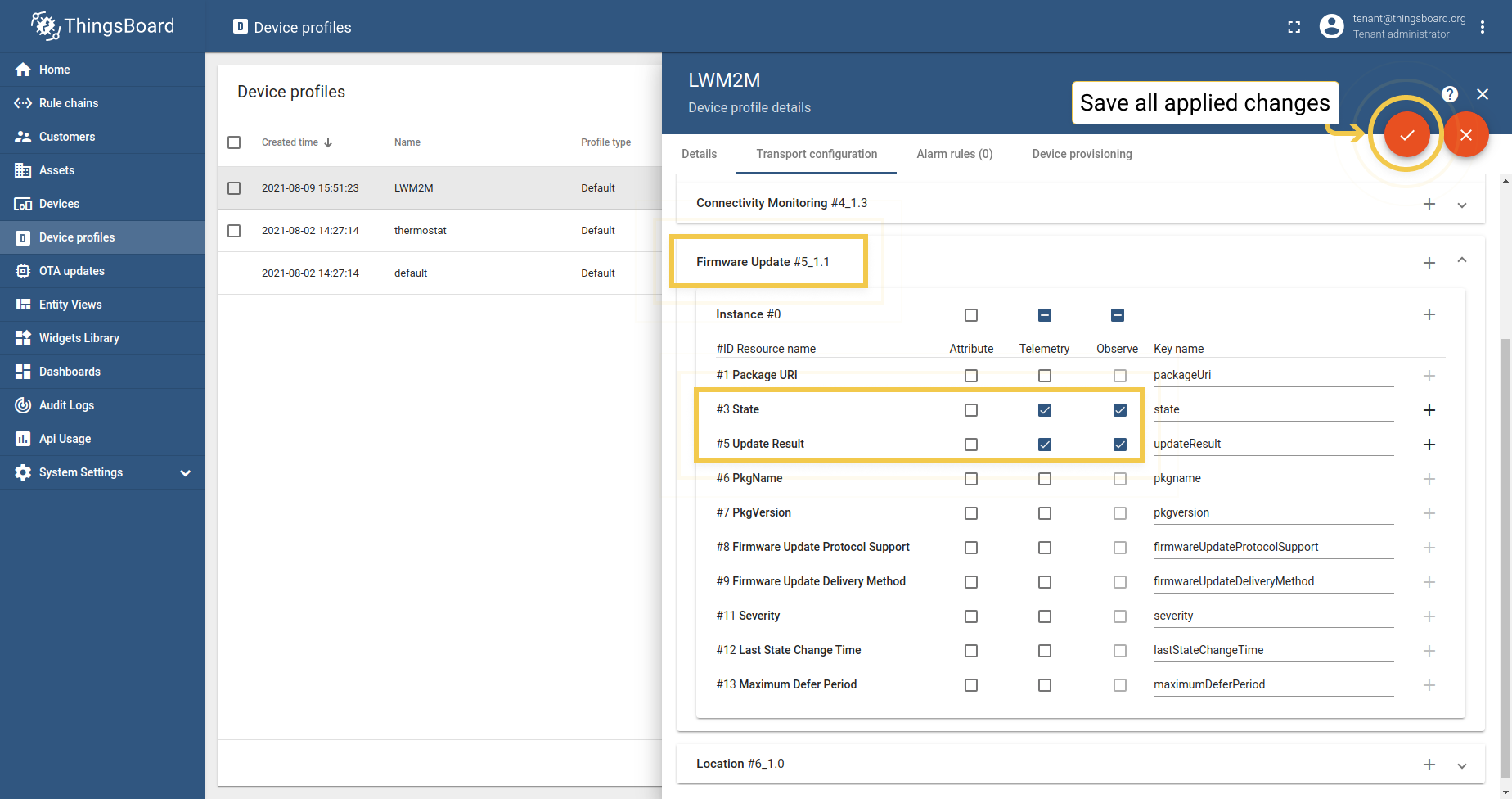The width and height of the screenshot is (1512, 799).
Task: Open the Widgets Library
Action: (79, 338)
